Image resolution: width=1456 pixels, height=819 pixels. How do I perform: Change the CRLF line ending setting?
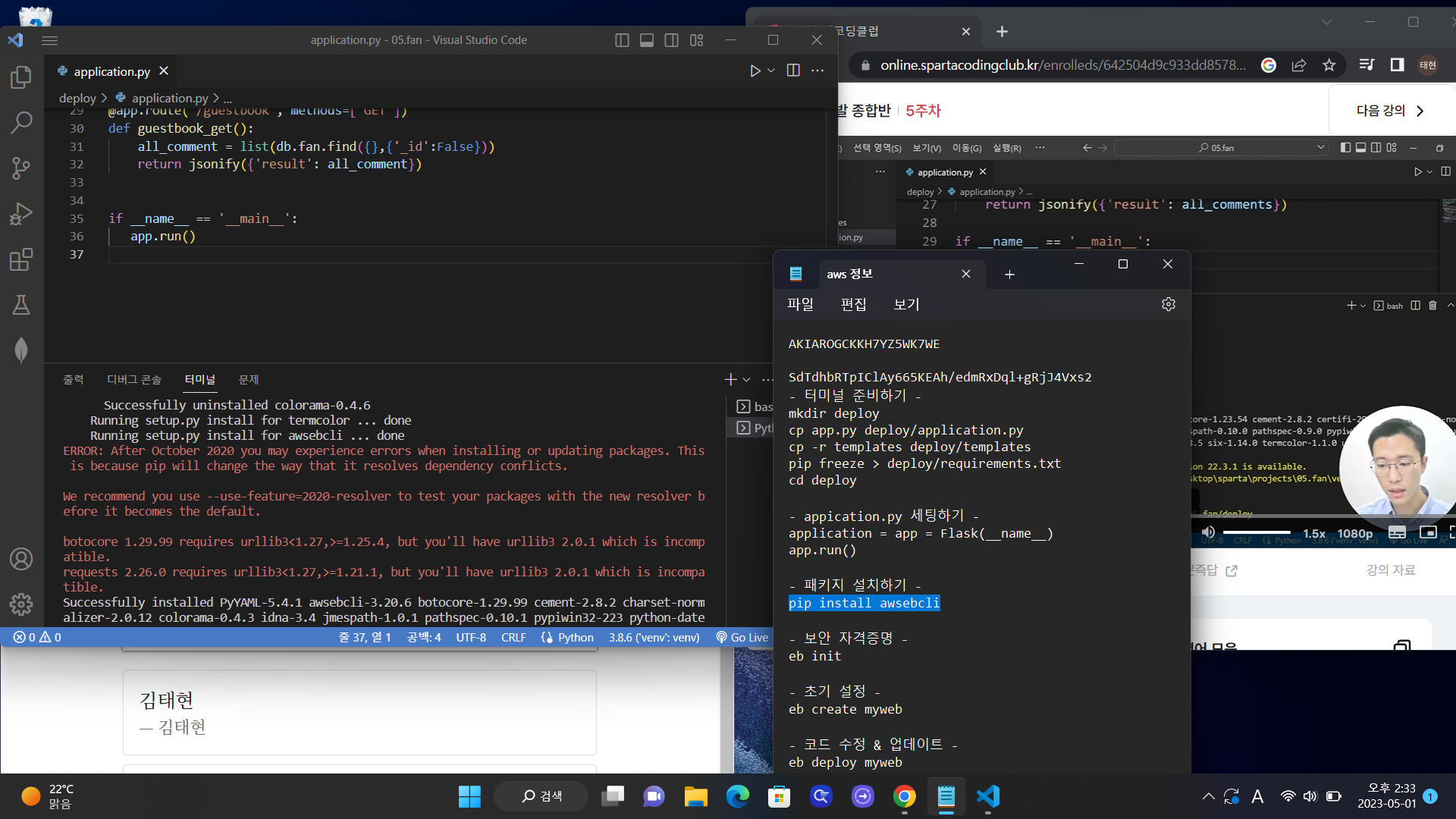tap(513, 638)
